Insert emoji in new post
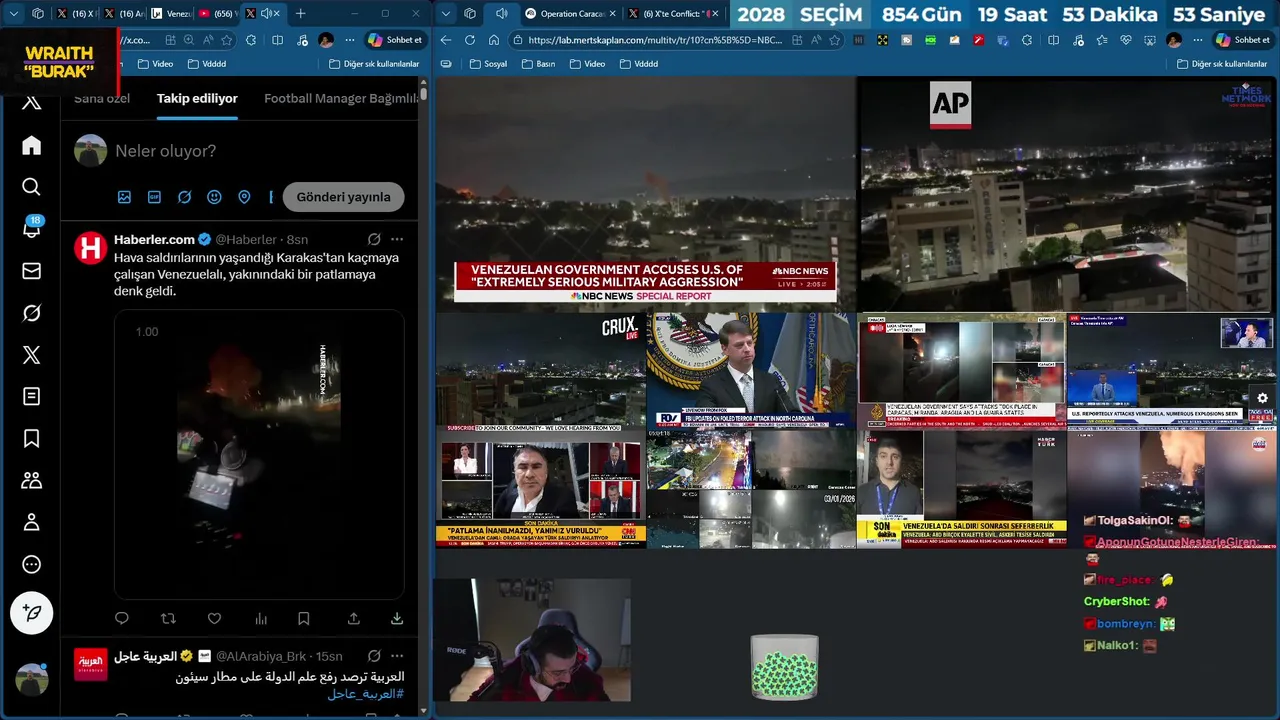The height and width of the screenshot is (720, 1280). pyautogui.click(x=214, y=197)
